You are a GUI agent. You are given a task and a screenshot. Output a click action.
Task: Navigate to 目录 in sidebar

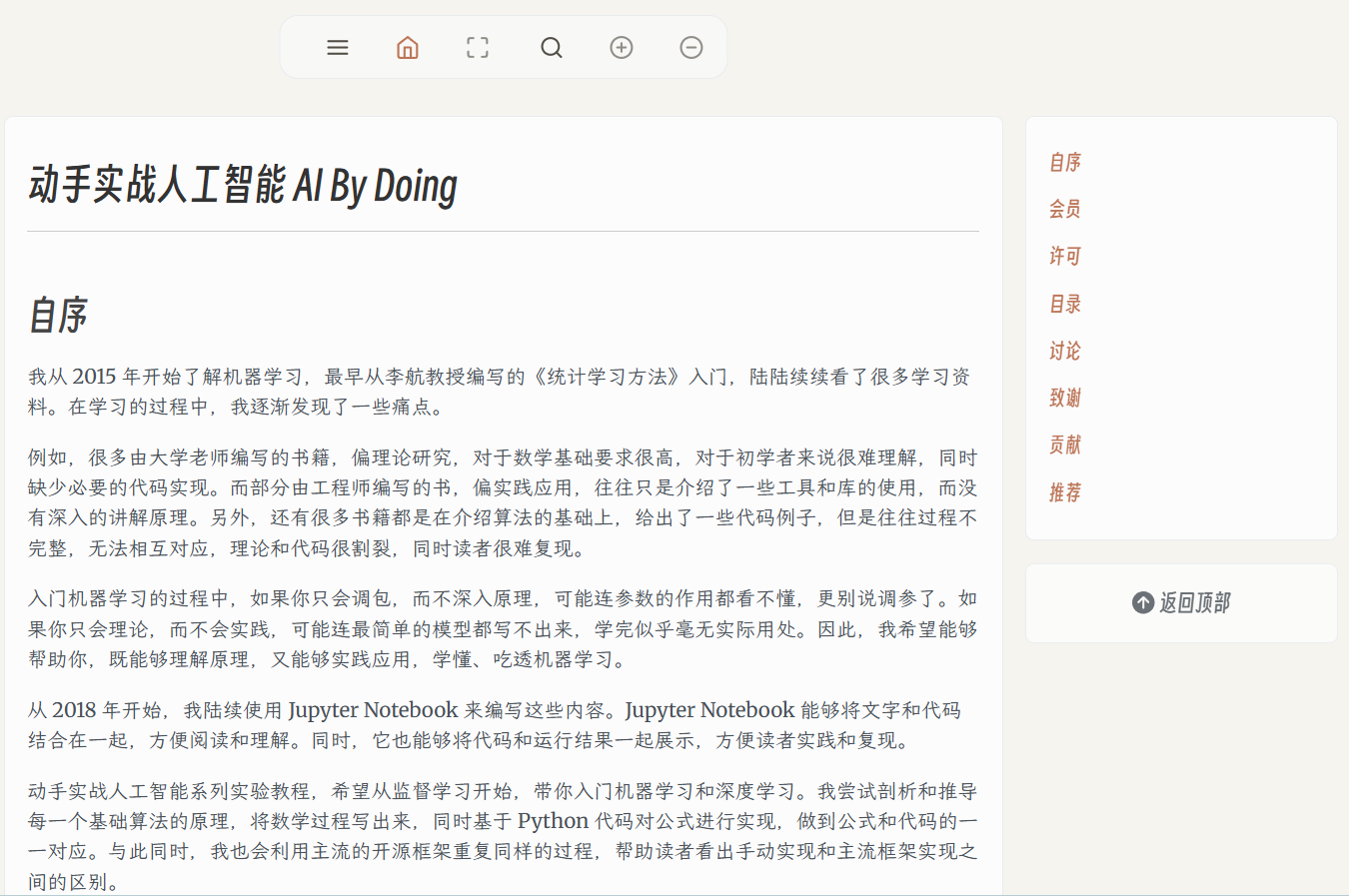coord(1065,304)
